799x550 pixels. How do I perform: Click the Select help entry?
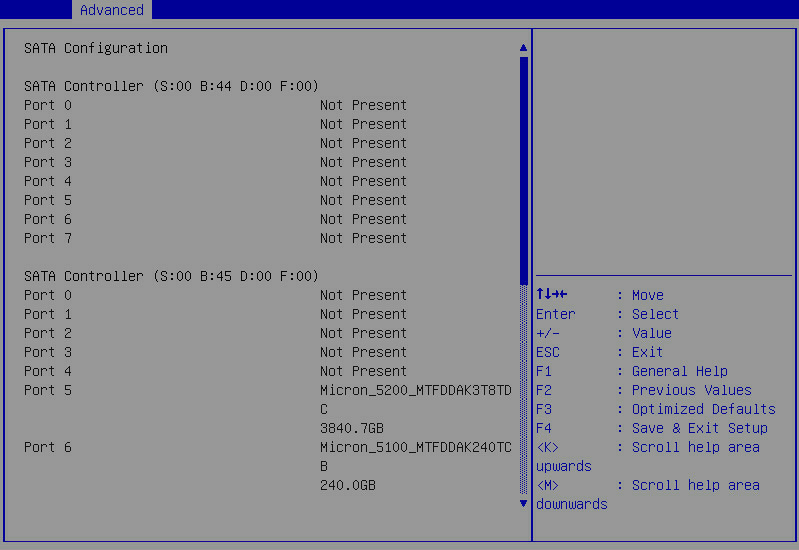tap(655, 314)
